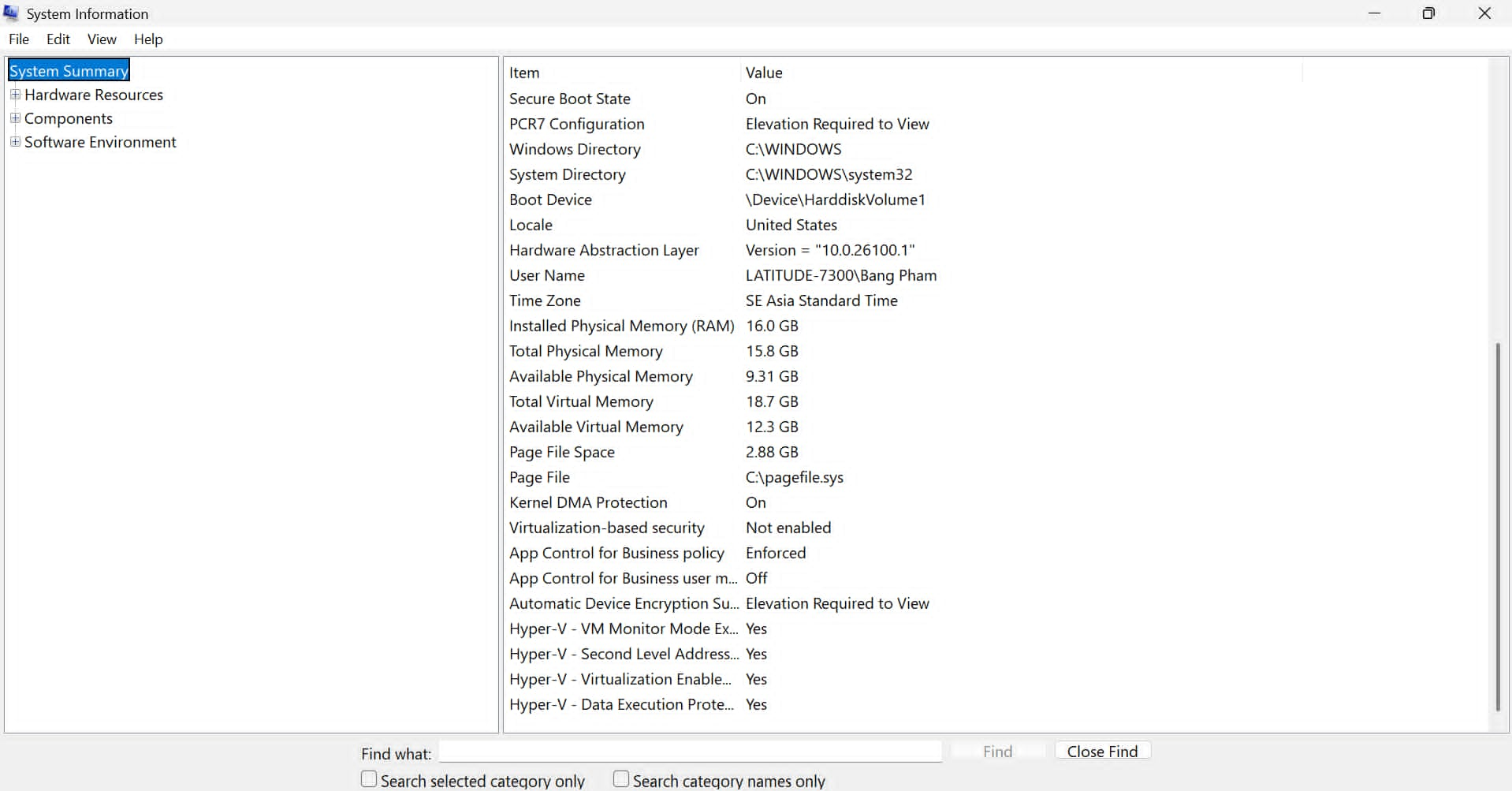Screen dimensions: 1512x791
Task: Restore down the System Information window
Action: pyautogui.click(x=1428, y=13)
